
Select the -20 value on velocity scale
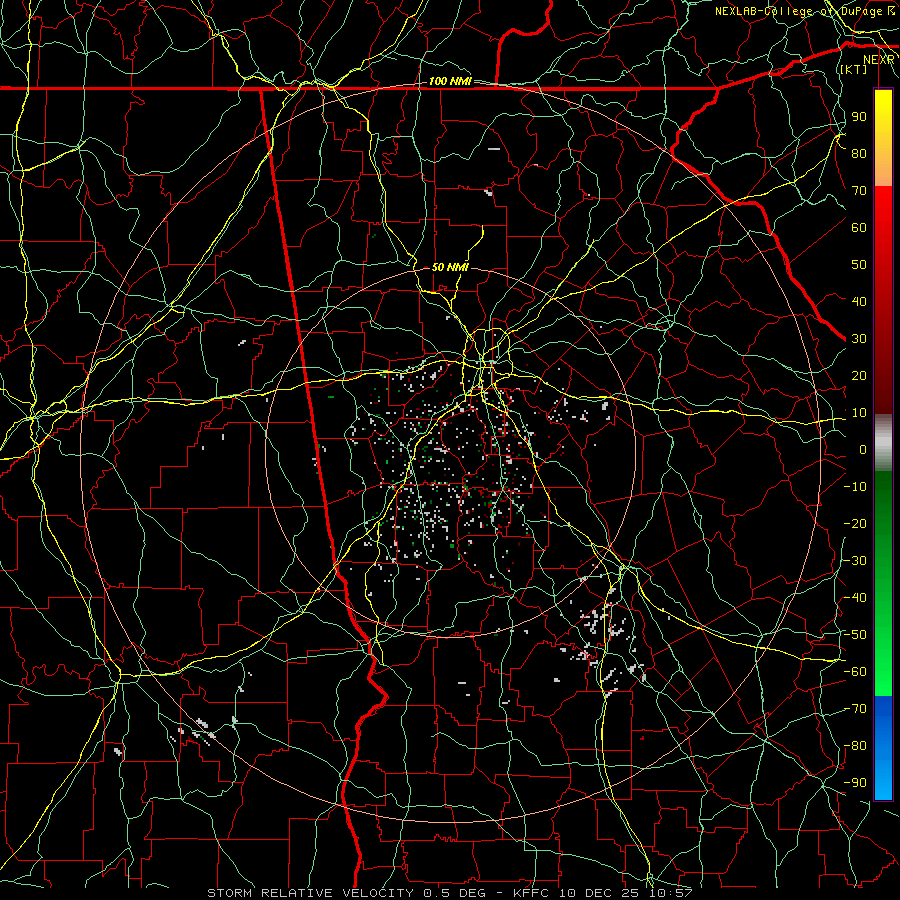[855, 523]
